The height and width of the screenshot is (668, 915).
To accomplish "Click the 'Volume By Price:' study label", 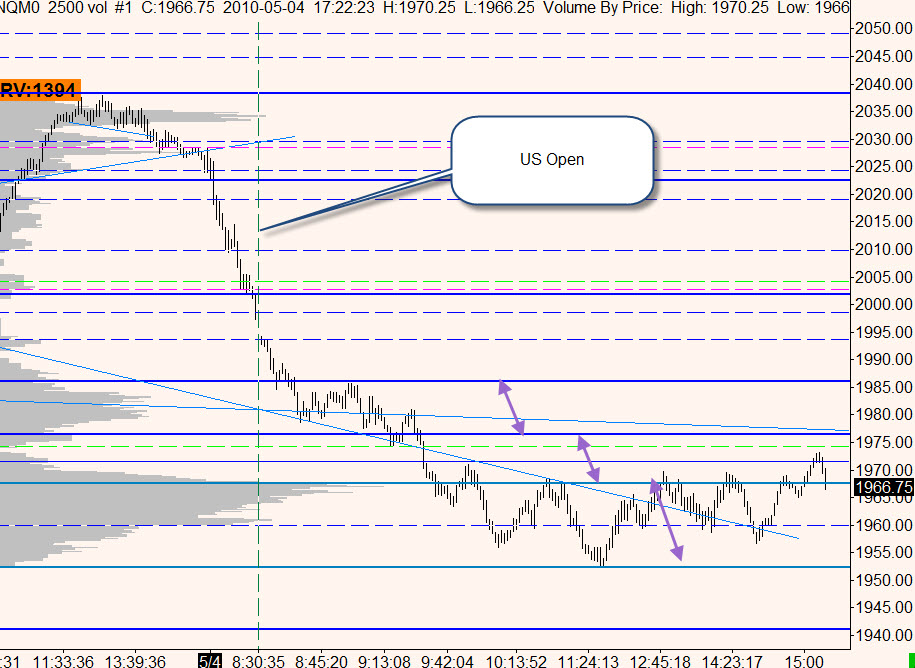I will [603, 8].
